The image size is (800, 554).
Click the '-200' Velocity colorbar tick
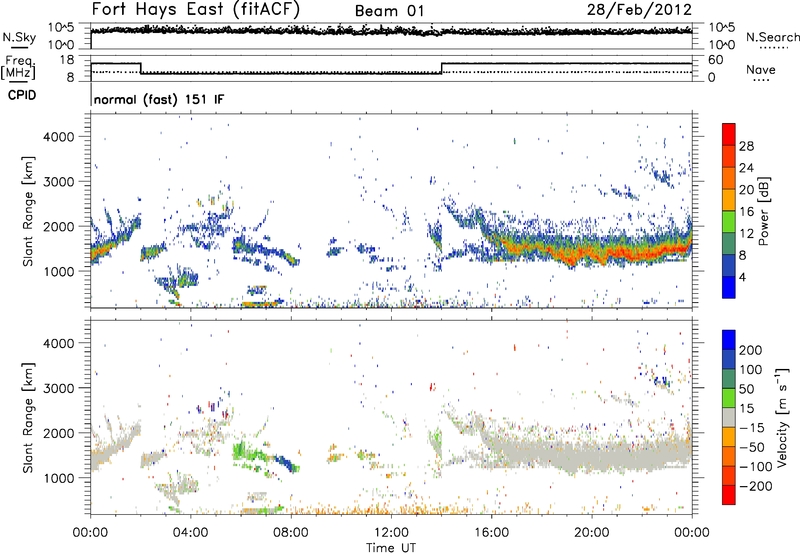pyautogui.click(x=754, y=486)
